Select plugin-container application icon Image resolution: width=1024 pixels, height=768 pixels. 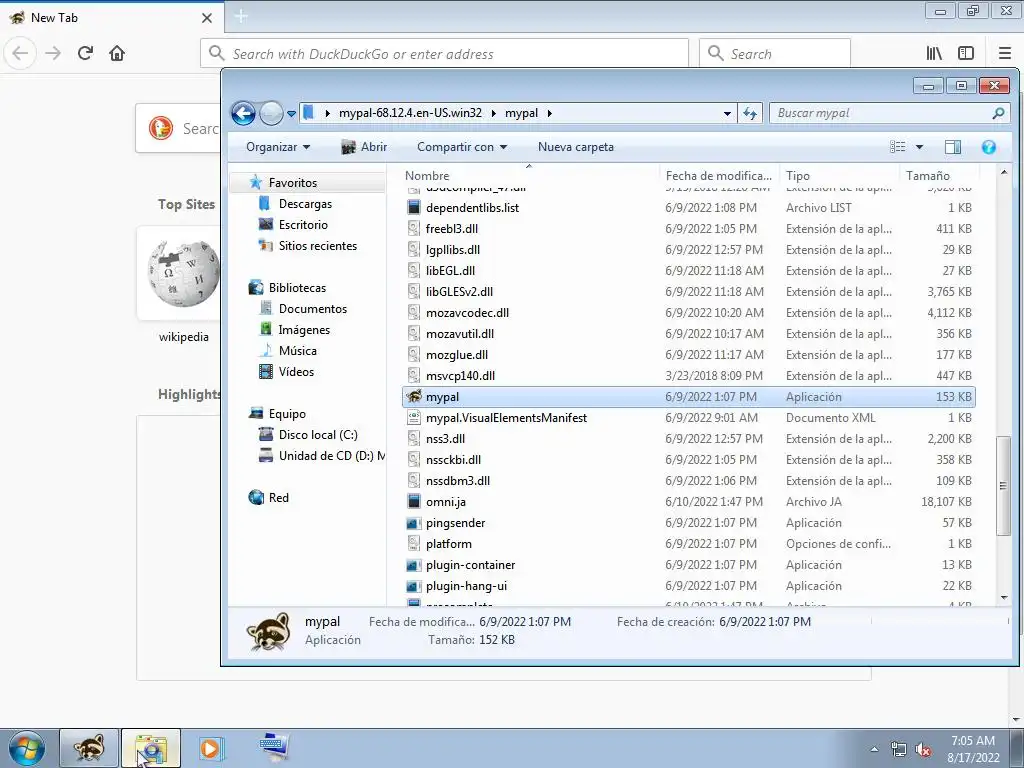tap(413, 565)
